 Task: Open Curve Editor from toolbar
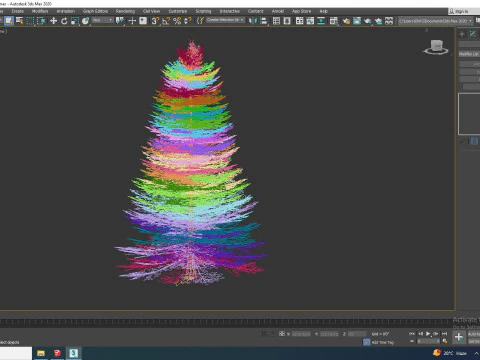[x=310, y=21]
